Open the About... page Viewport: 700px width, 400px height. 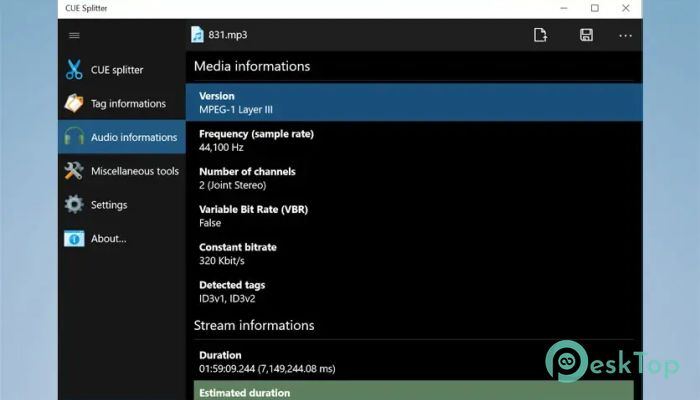[122, 239]
